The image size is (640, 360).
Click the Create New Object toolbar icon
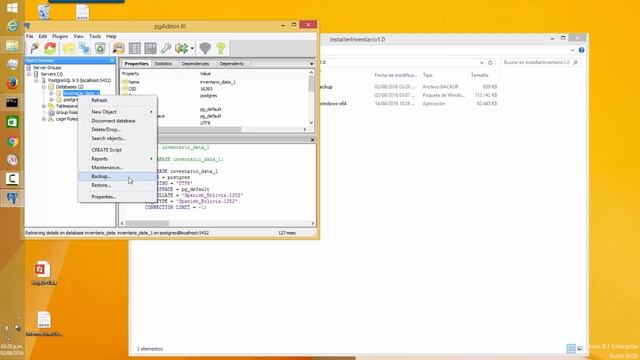pos(84,48)
